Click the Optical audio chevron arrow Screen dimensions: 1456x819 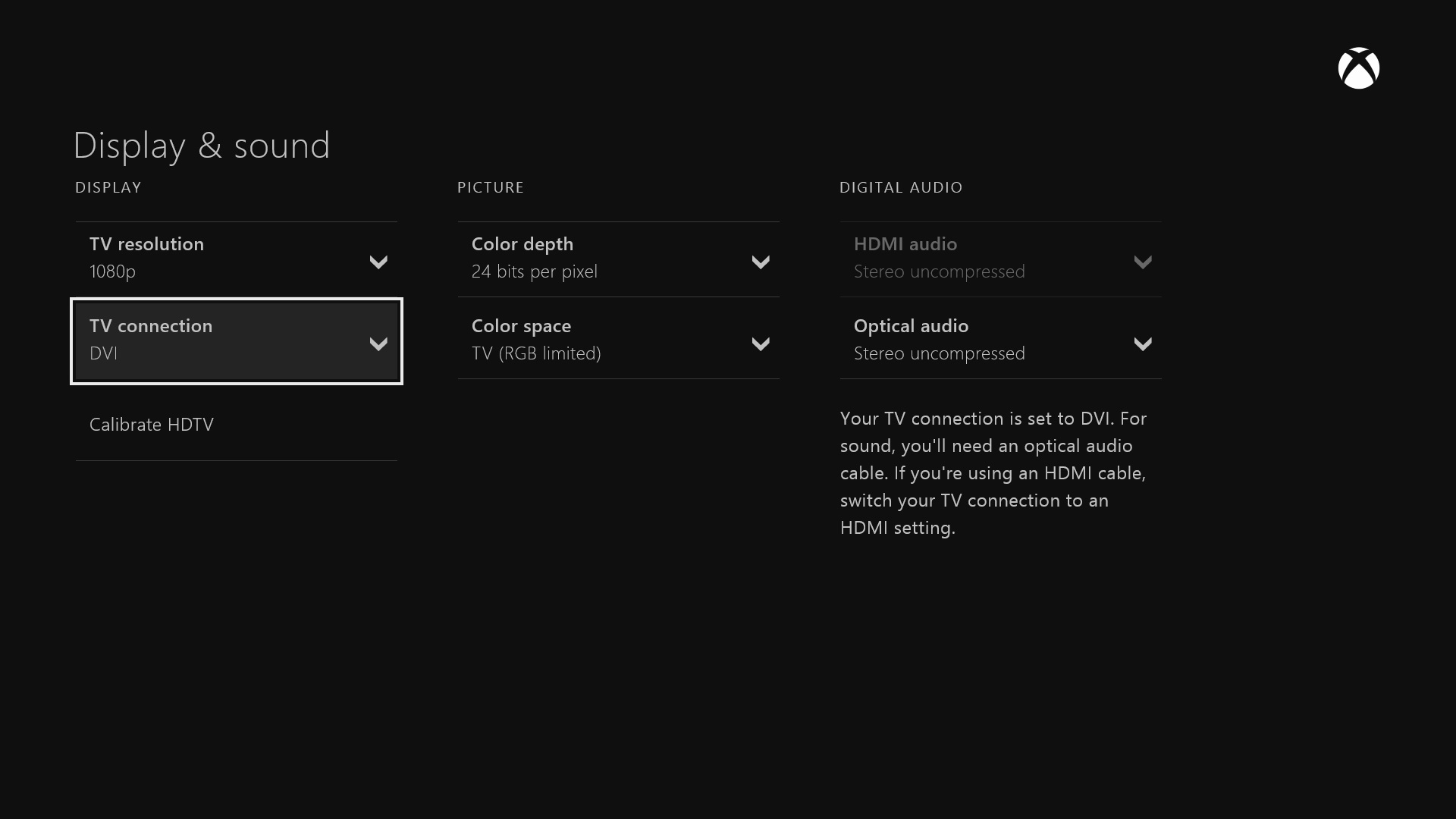tap(1143, 344)
